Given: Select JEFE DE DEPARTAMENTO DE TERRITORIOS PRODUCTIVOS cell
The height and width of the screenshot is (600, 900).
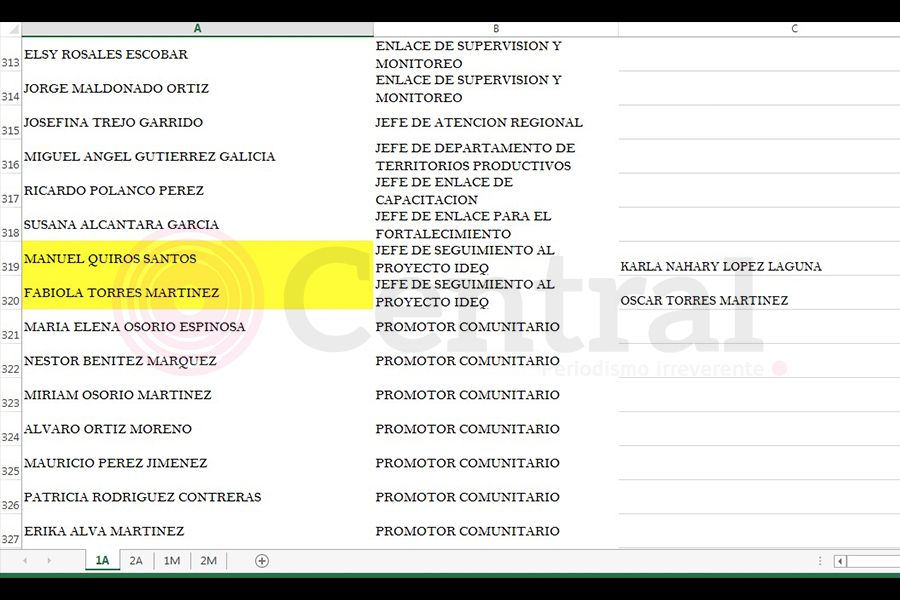Looking at the screenshot, I should click(496, 156).
